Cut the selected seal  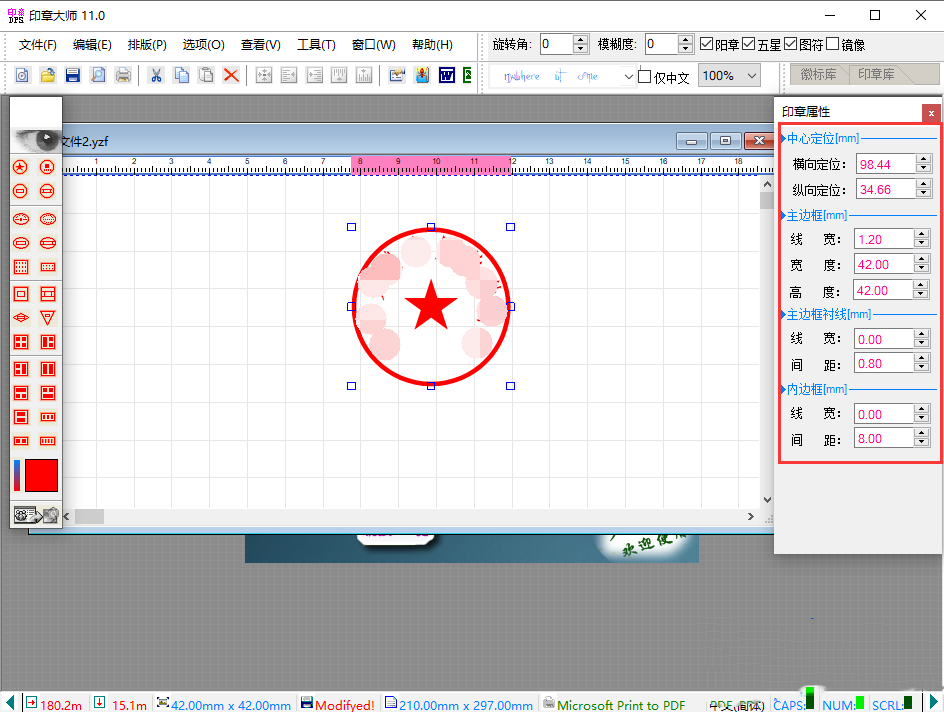(156, 75)
